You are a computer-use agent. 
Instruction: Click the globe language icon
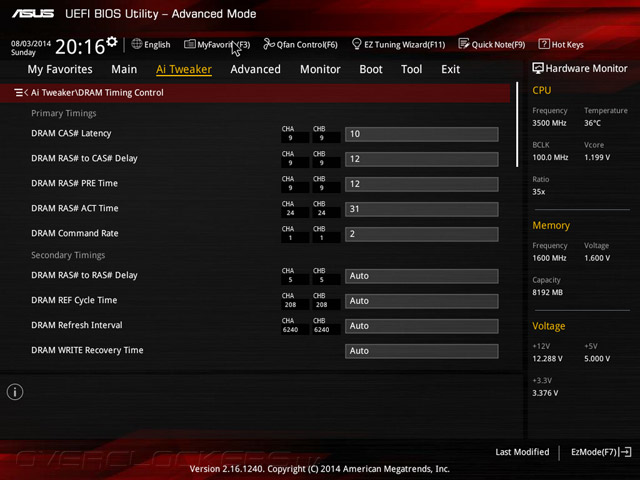137,44
